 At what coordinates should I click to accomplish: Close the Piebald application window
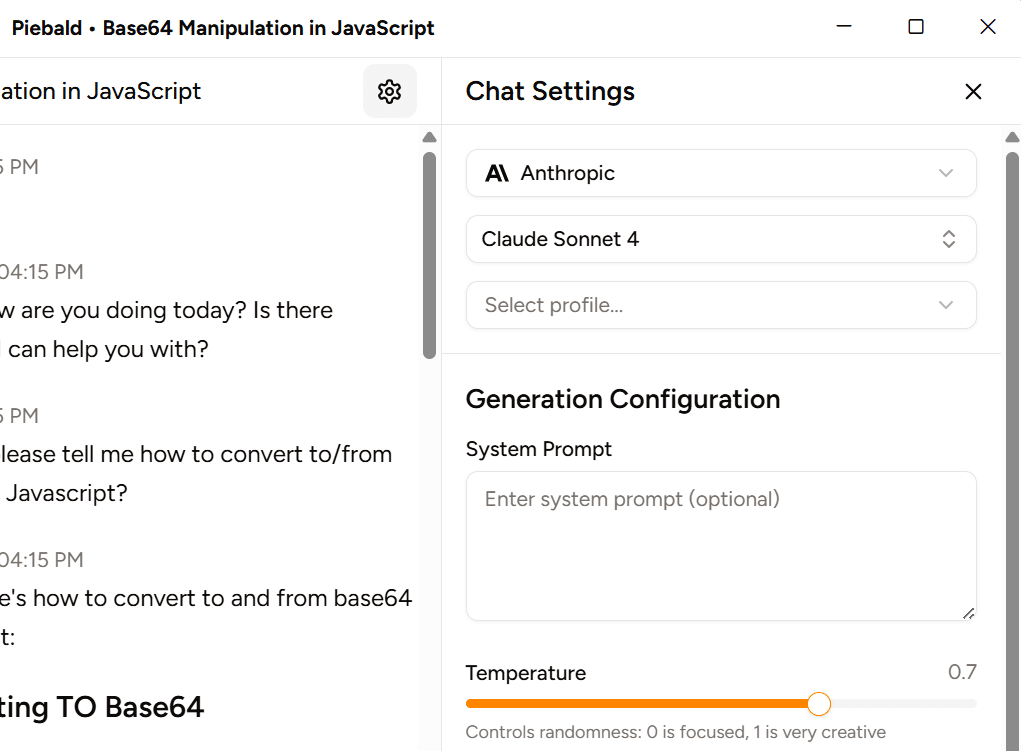(x=988, y=27)
